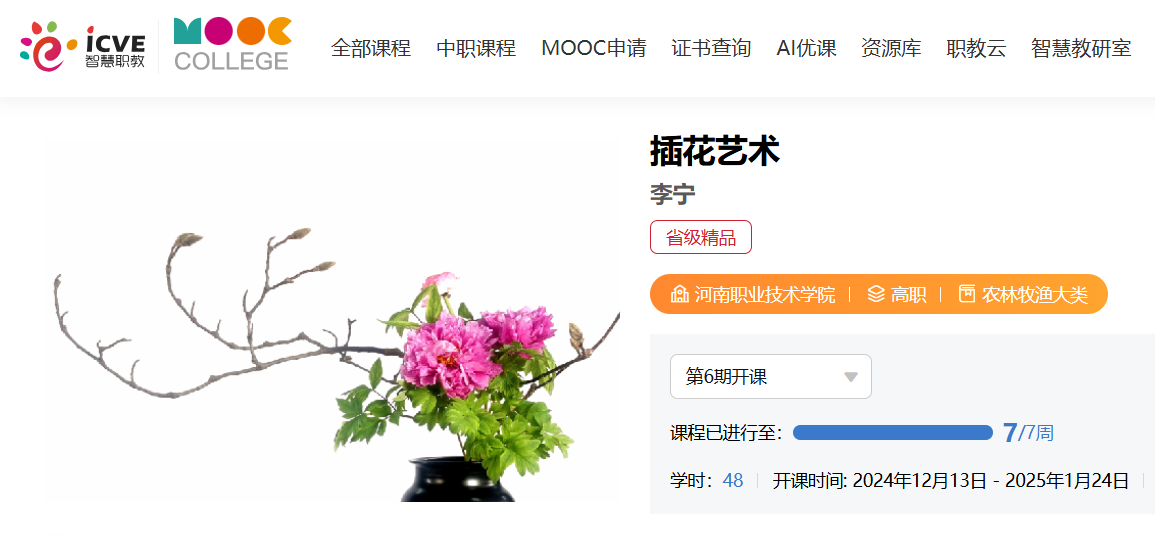The width and height of the screenshot is (1155, 539).
Task: Open the 全部课程 menu item
Action: pos(371,49)
